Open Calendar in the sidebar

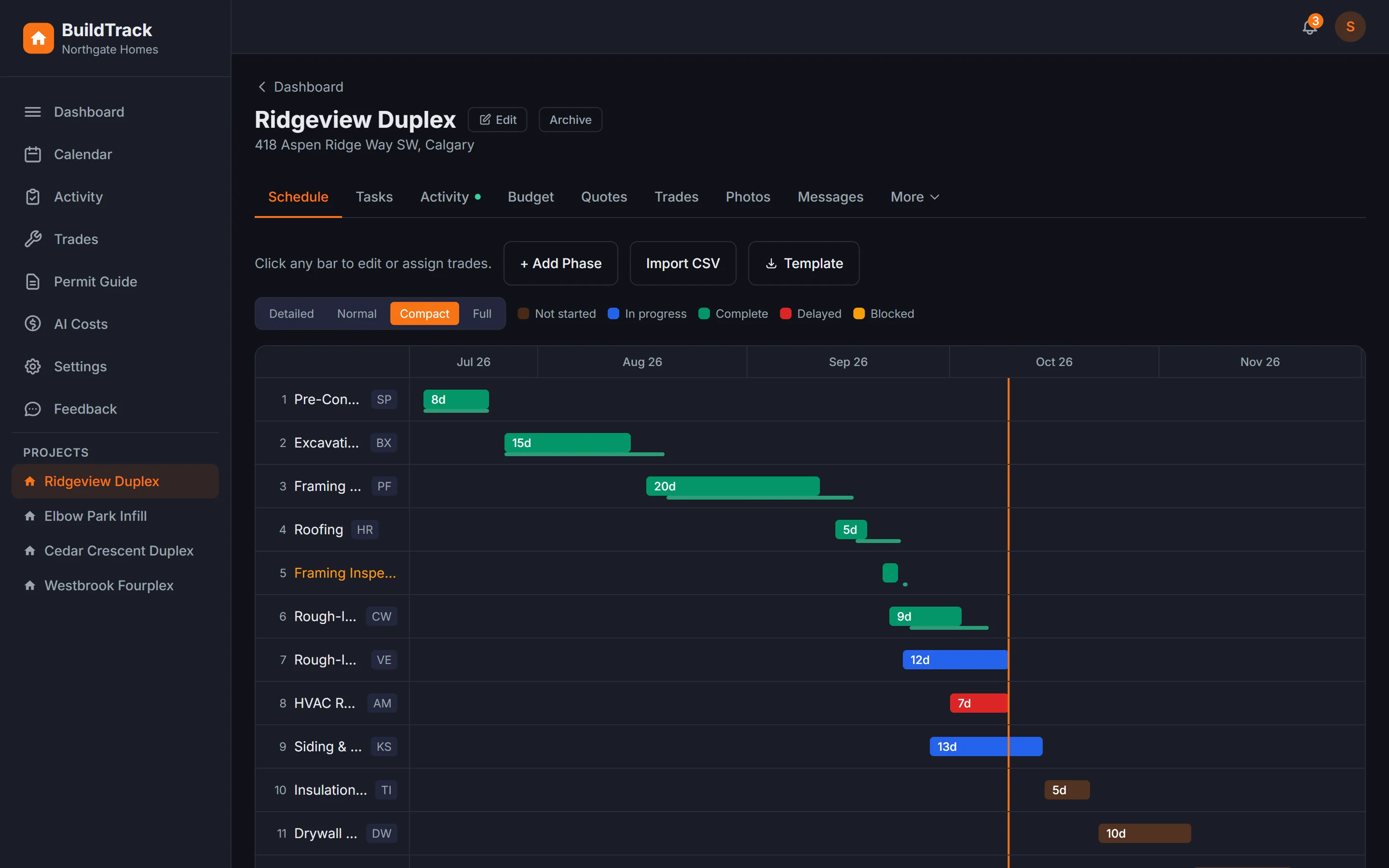[115, 154]
